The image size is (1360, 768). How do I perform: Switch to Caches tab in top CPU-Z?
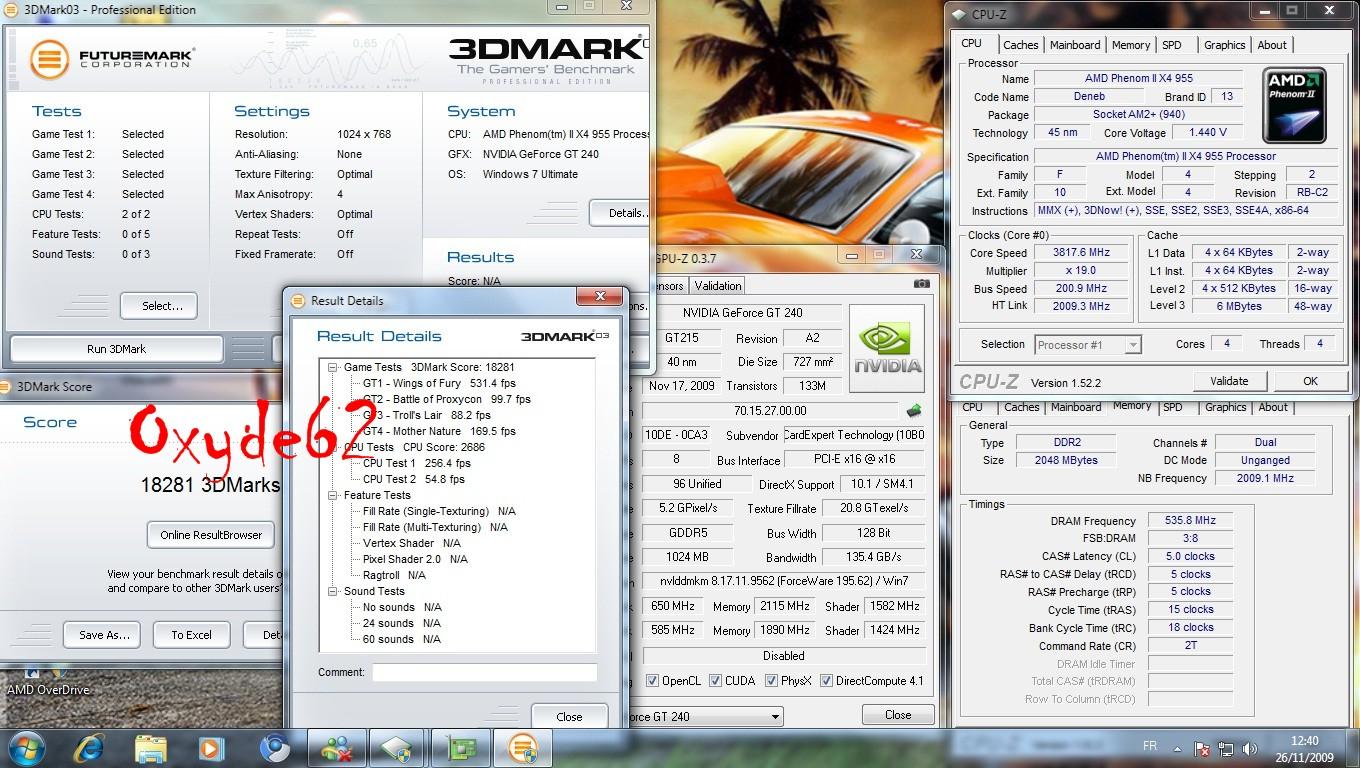[x=1021, y=45]
